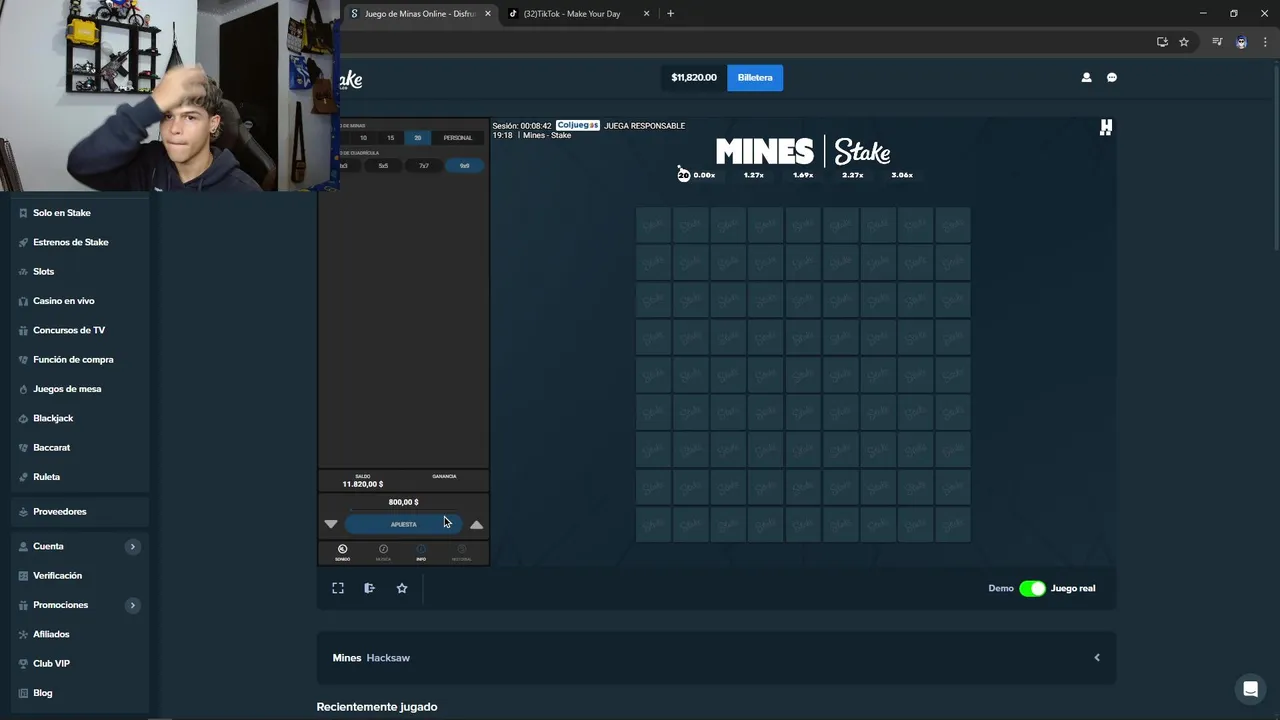
Task: Switch Demo / Juego real toggle
Action: point(1032,588)
